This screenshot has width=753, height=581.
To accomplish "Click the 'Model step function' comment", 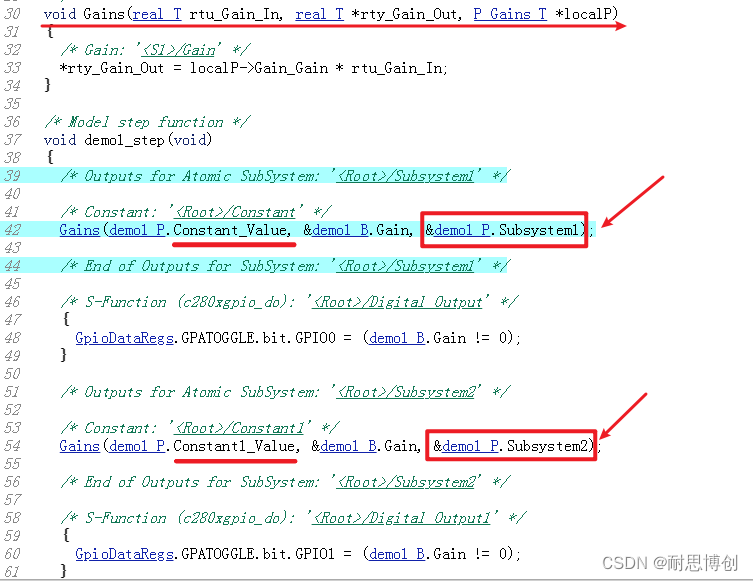I will pos(146,122).
